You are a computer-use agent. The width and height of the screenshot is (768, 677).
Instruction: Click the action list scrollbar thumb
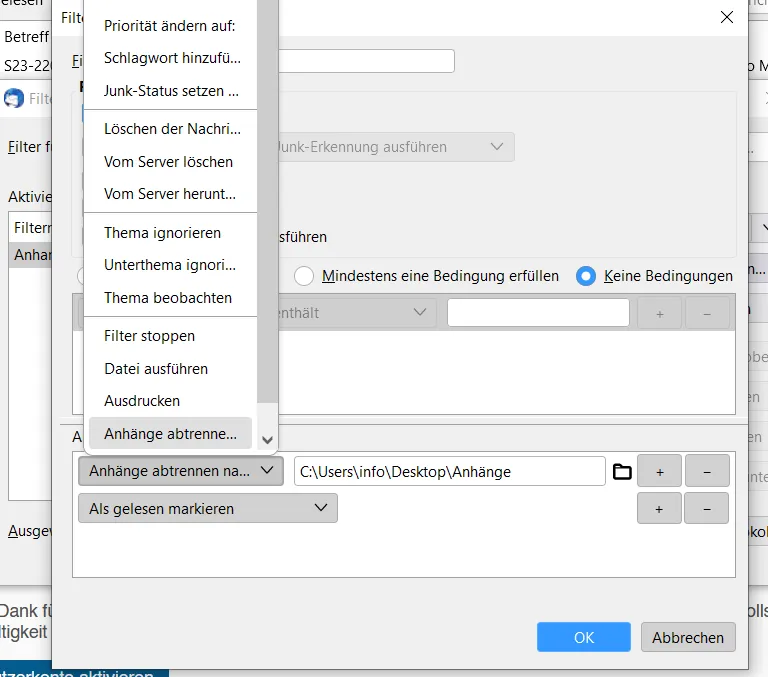267,201
